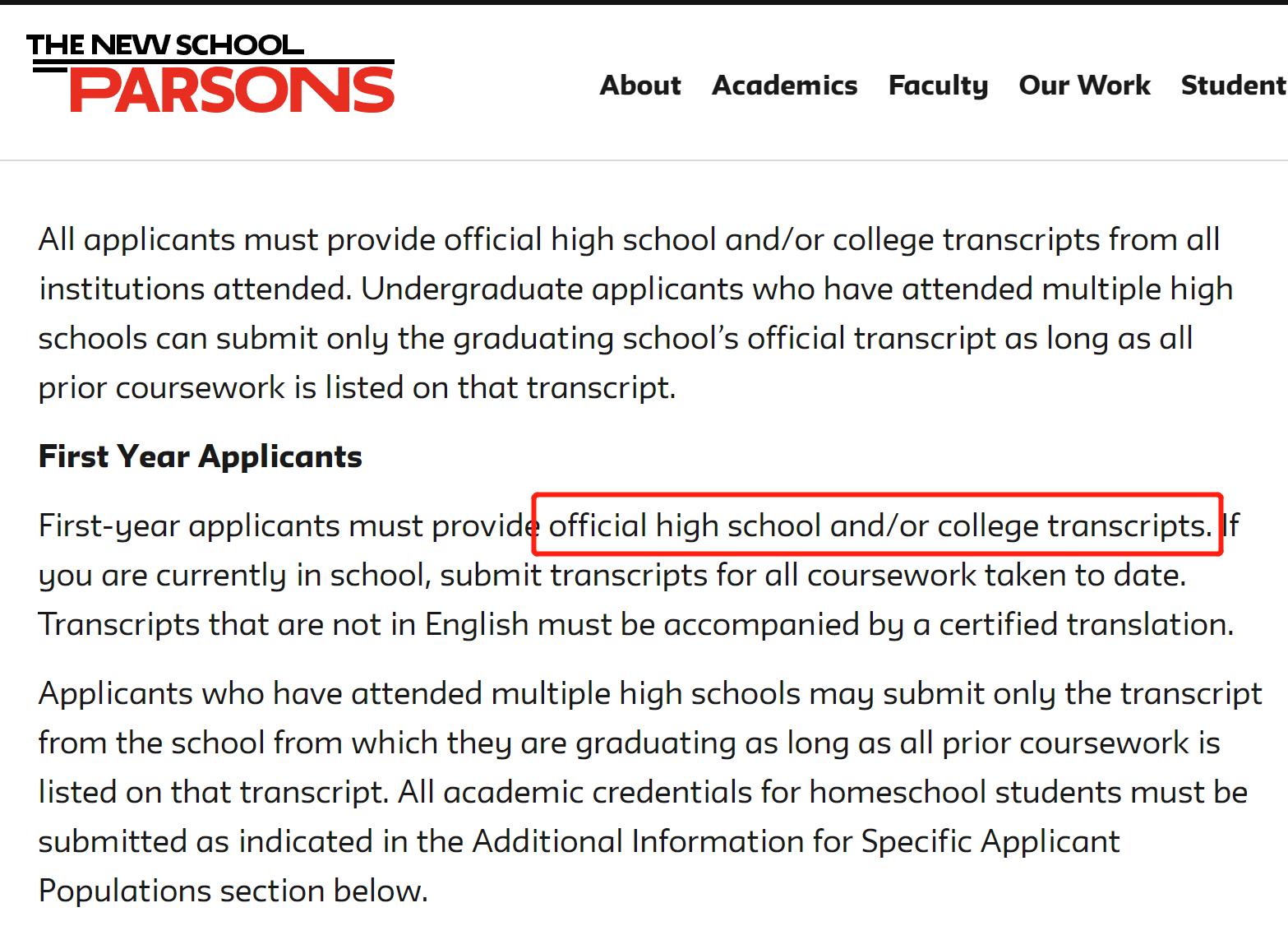Click "prior coursework is listed on that transcript" in first paragraph

[356, 387]
